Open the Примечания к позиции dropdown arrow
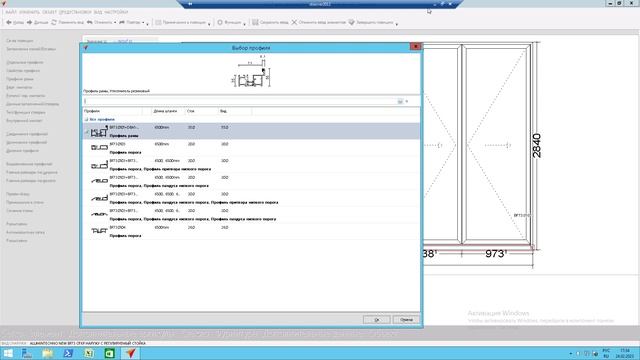Screen dimensions: 640x360 point(209,24)
